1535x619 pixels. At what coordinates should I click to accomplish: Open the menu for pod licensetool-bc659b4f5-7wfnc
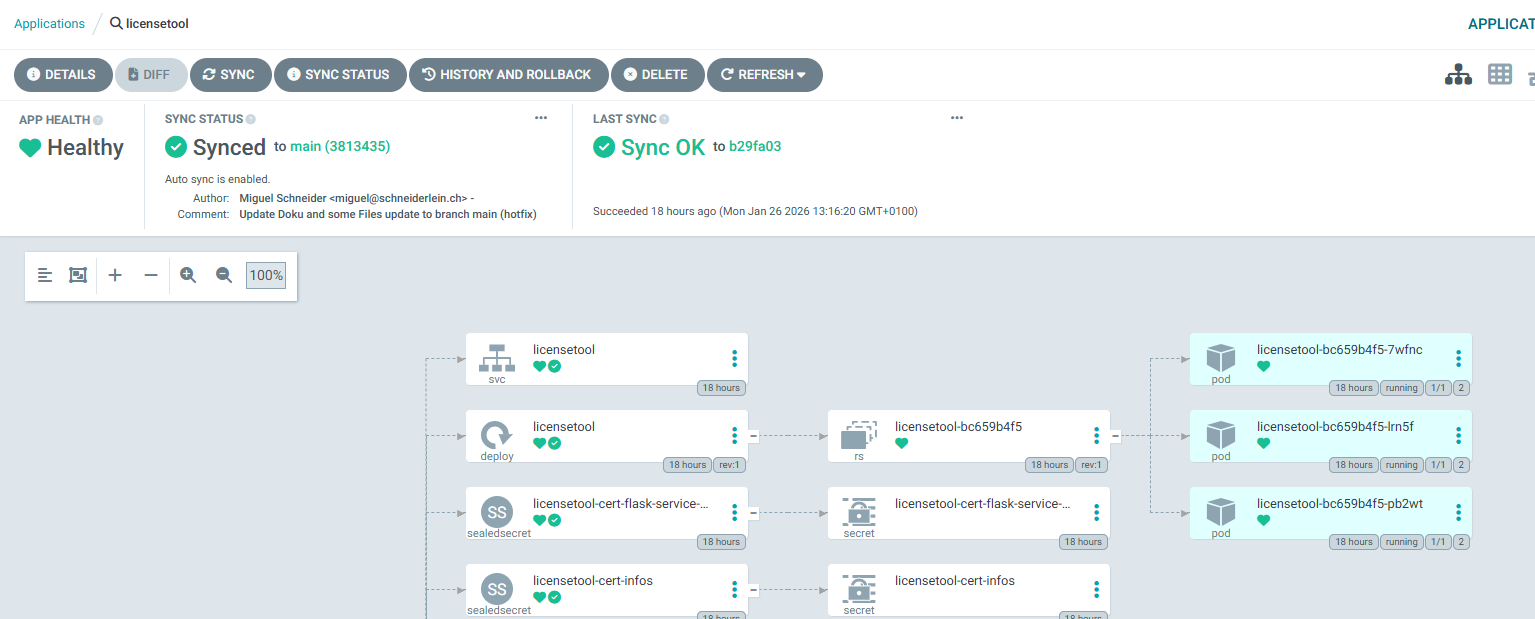click(1458, 359)
